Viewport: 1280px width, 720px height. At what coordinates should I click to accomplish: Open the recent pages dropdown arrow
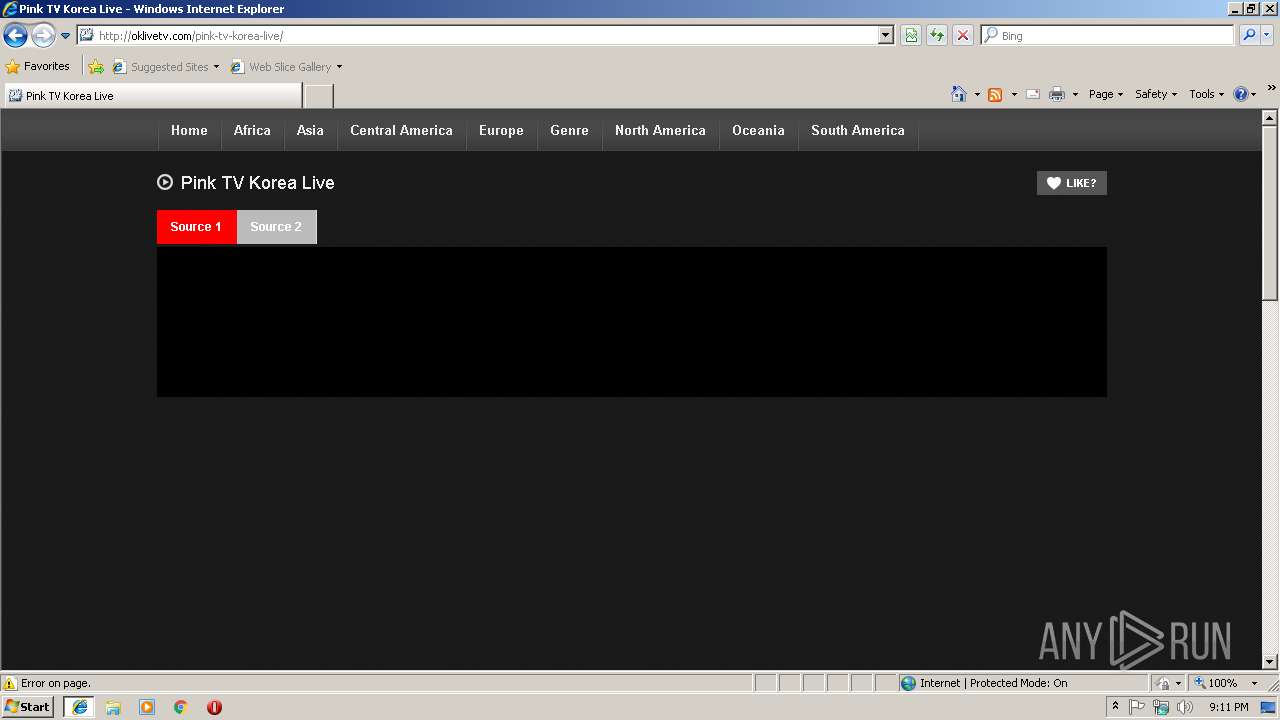[x=66, y=36]
